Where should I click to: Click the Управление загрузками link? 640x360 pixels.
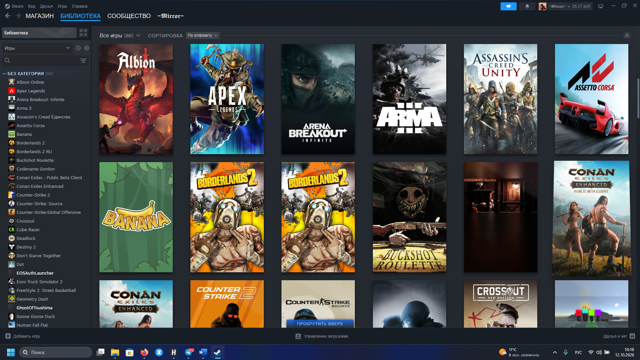326,336
